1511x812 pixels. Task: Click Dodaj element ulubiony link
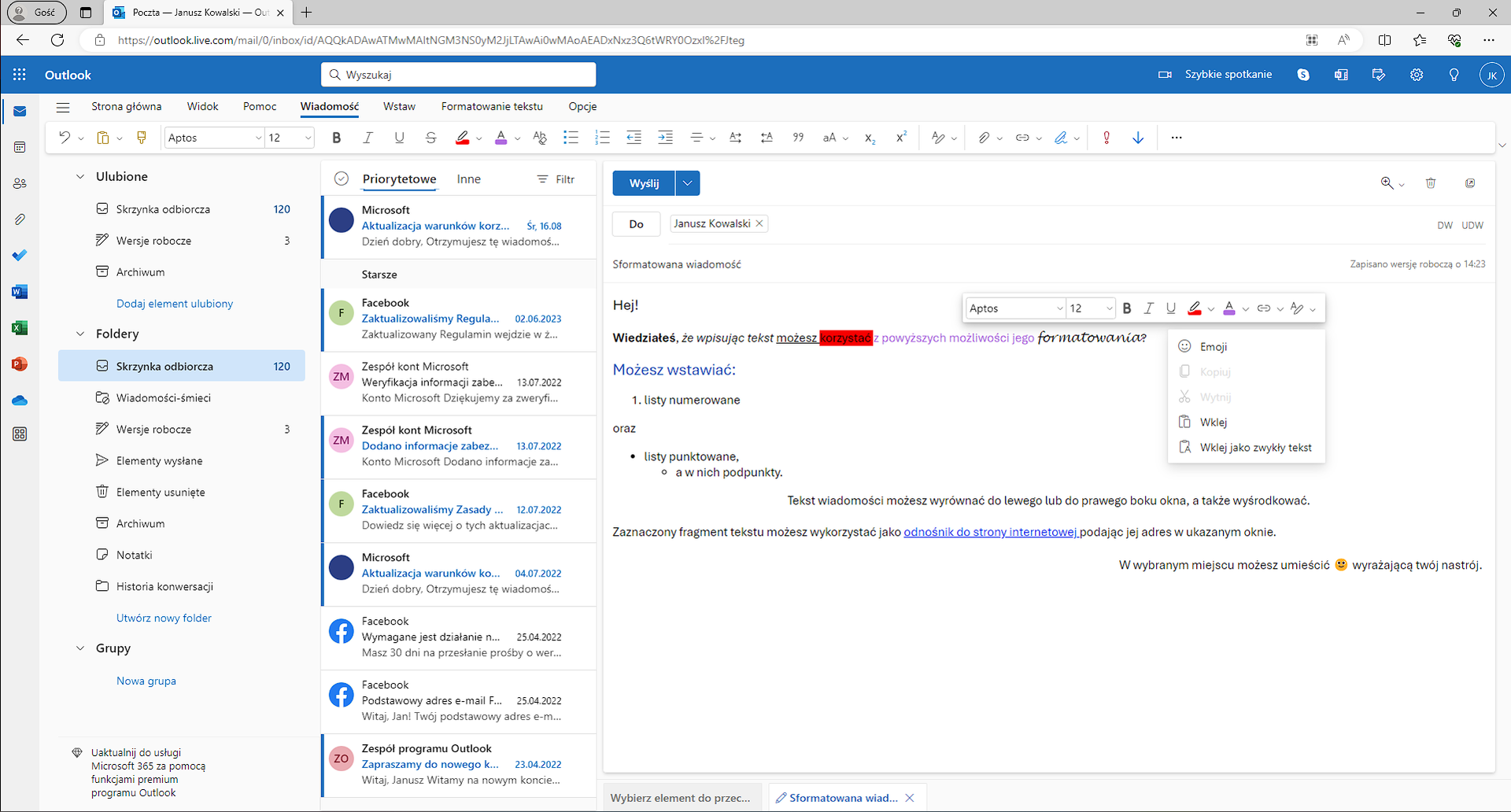(175, 304)
